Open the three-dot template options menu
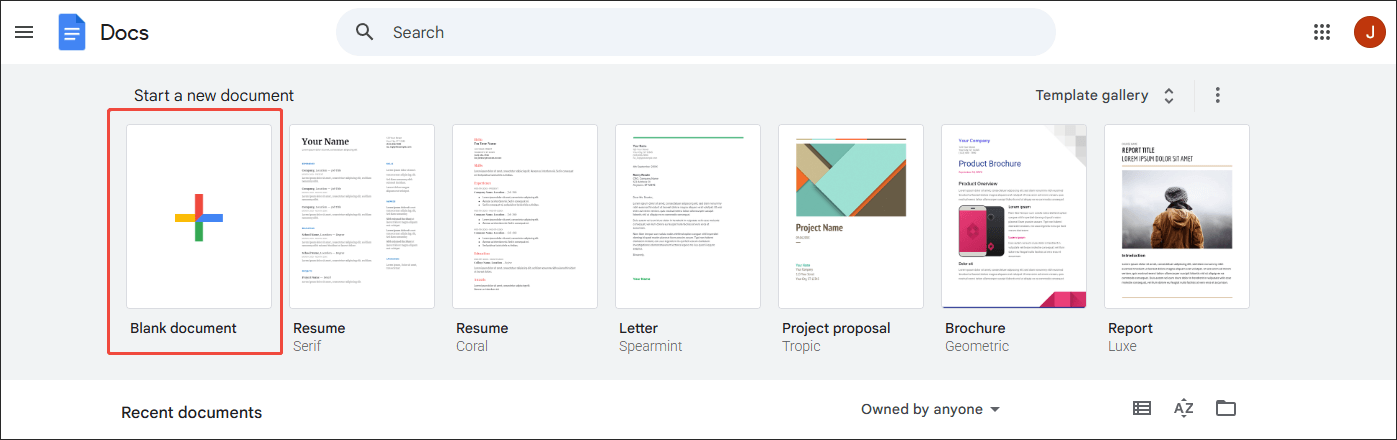Image resolution: width=1397 pixels, height=440 pixels. point(1217,95)
